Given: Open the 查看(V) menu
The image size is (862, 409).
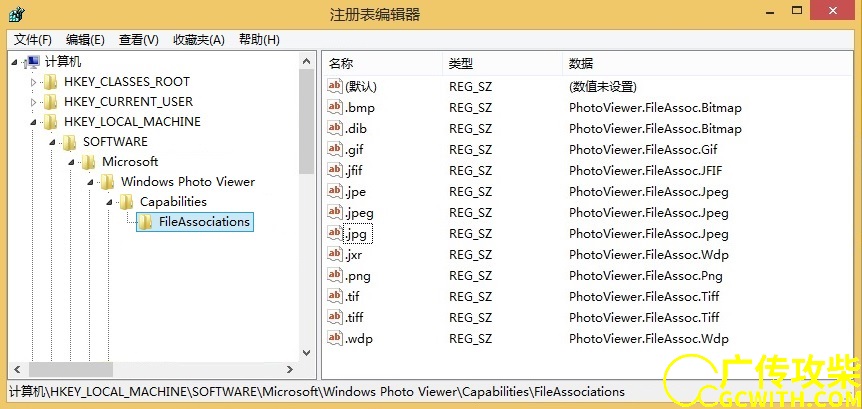Looking at the screenshot, I should [x=139, y=40].
